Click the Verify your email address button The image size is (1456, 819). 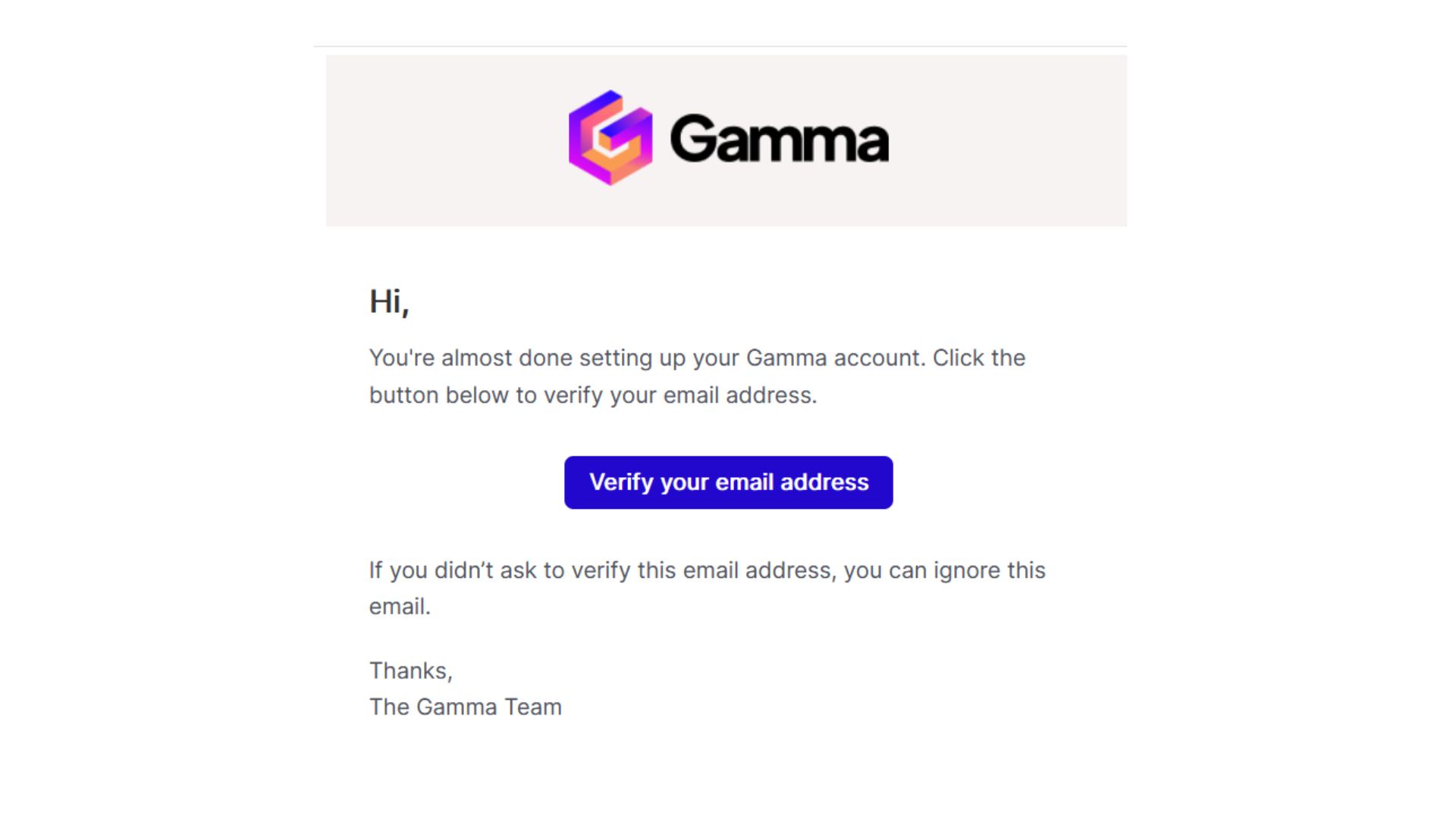(728, 482)
